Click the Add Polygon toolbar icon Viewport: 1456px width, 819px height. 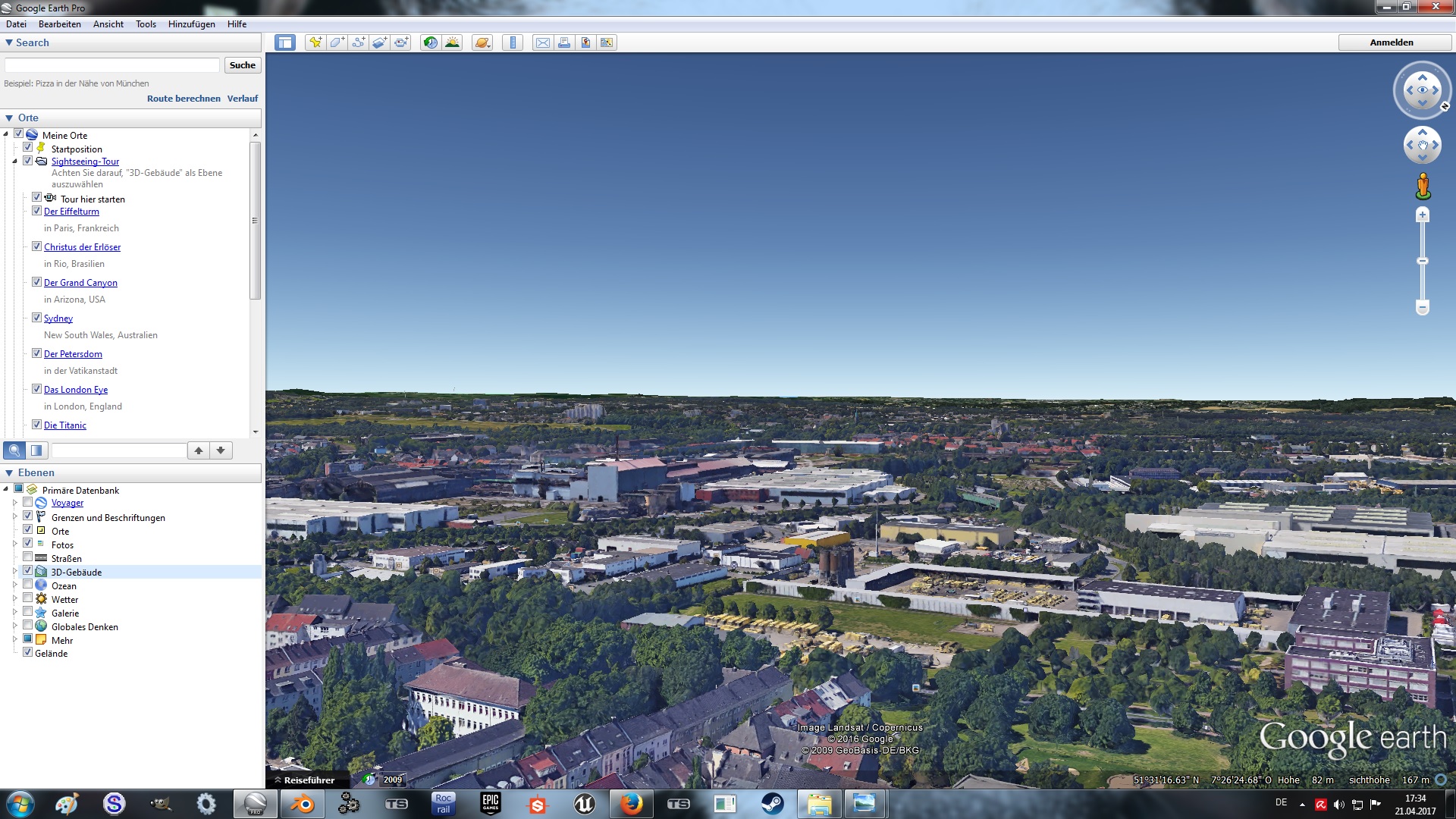tap(337, 42)
